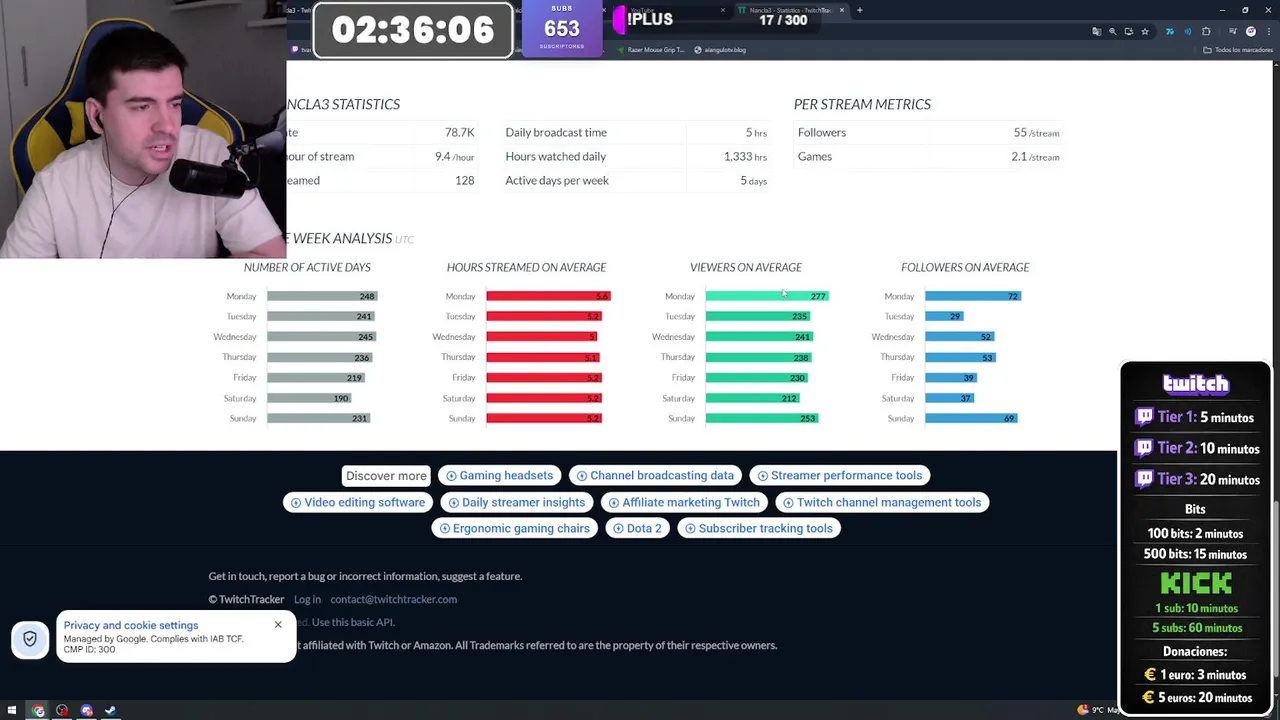Viewport: 1280px width, 720px height.
Task: Open the Chrome three-dot menu
Action: 1268,31
